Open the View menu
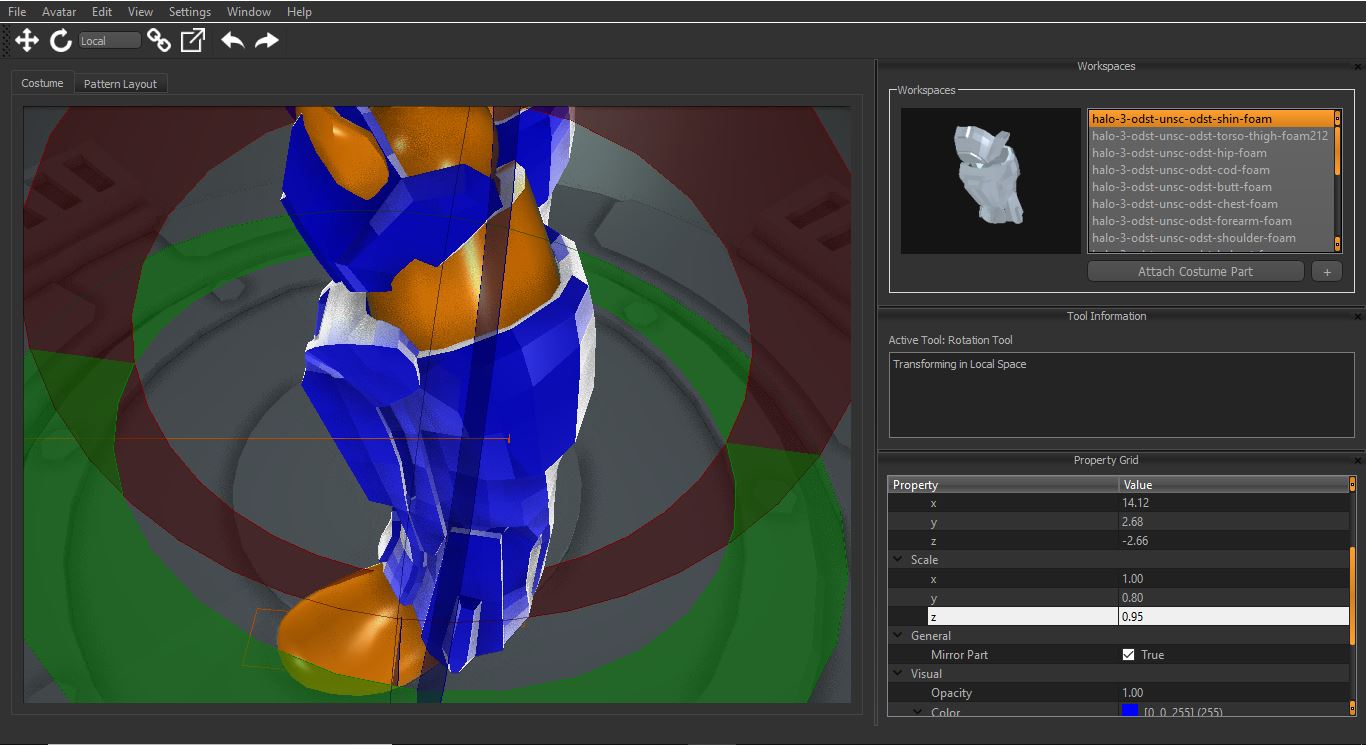 point(141,12)
